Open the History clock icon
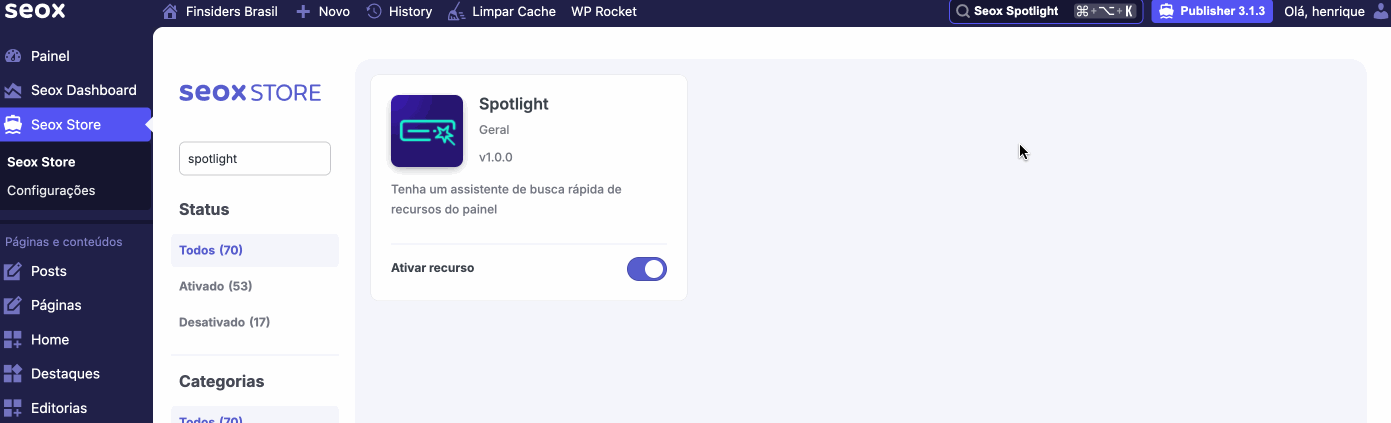Viewport: 1391px width, 423px height. point(374,12)
